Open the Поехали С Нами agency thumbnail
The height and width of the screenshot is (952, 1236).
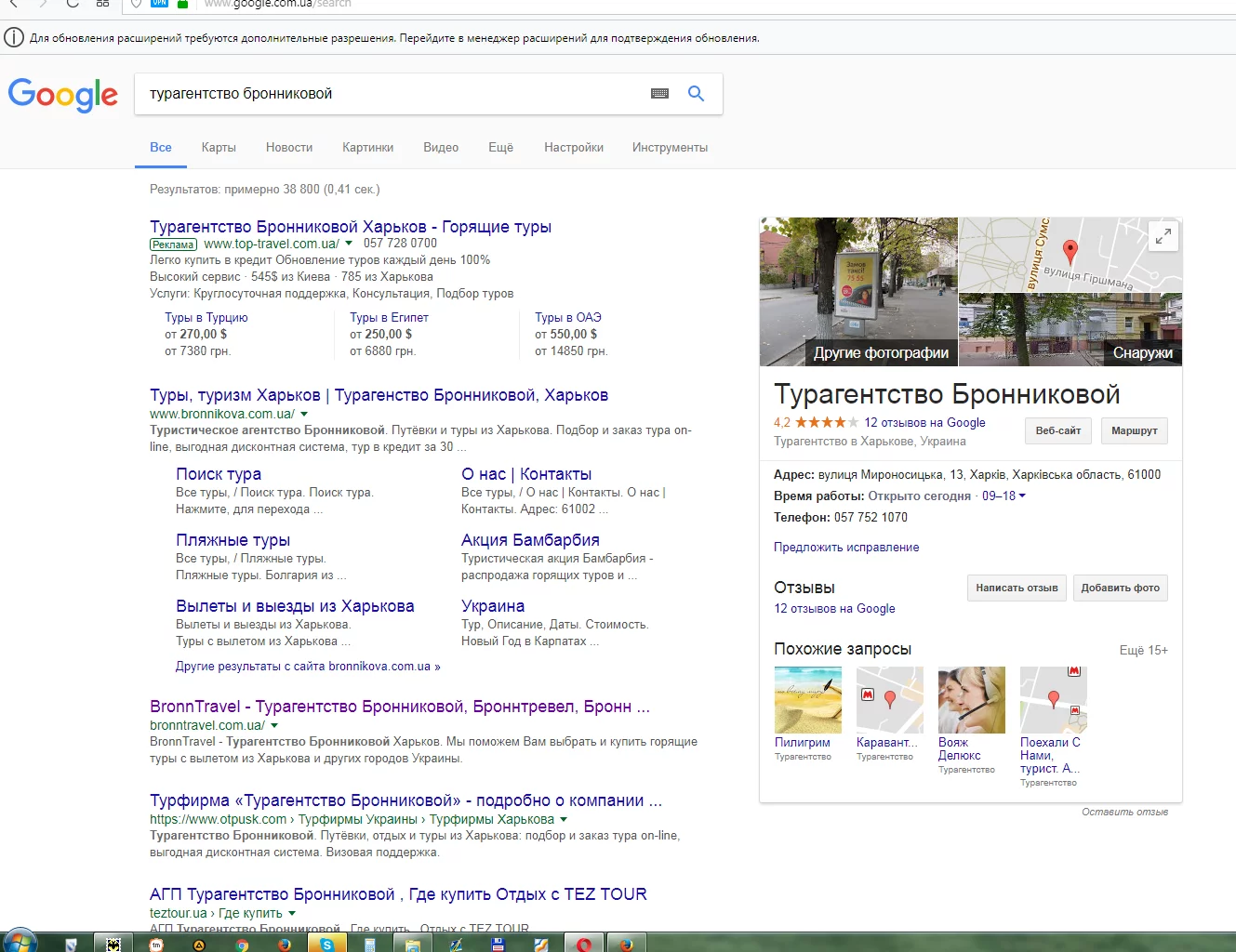click(1054, 700)
